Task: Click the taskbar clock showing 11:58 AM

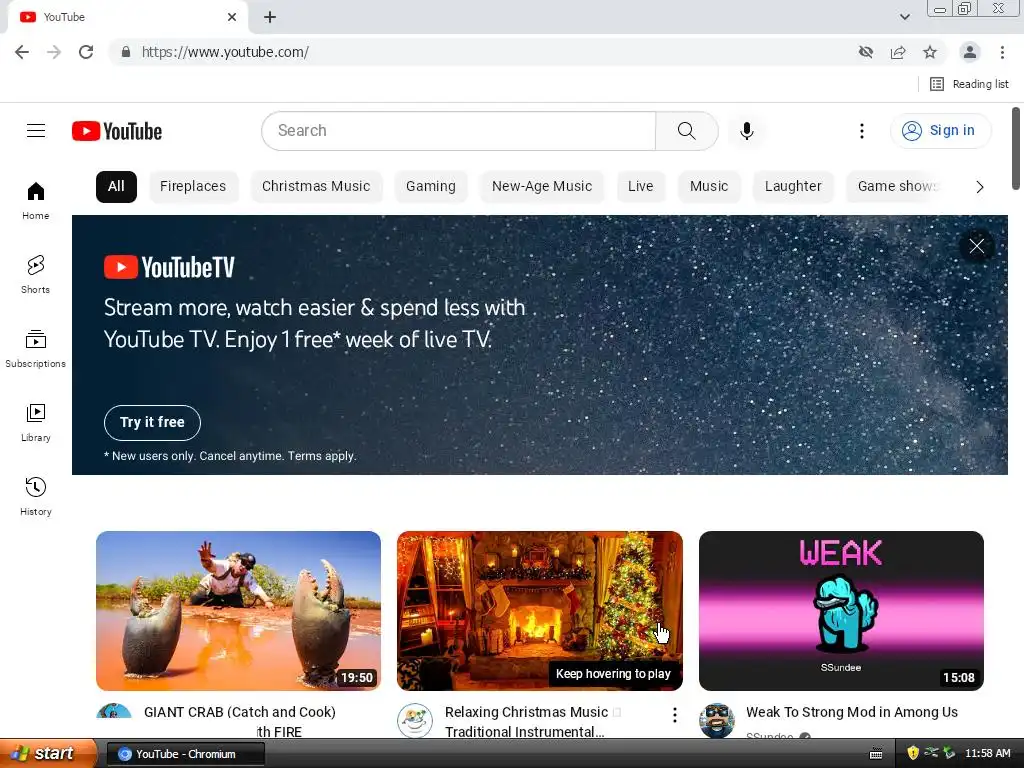Action: click(987, 754)
